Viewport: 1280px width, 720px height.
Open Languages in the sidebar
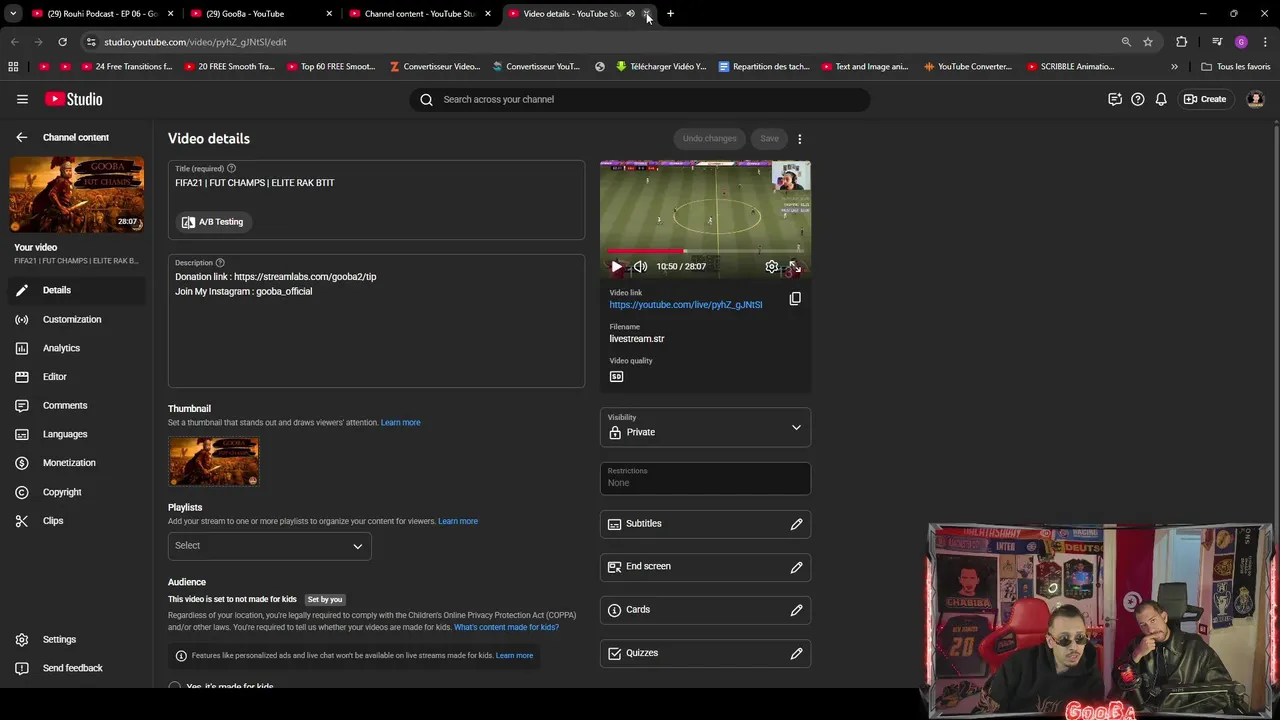(x=77, y=434)
